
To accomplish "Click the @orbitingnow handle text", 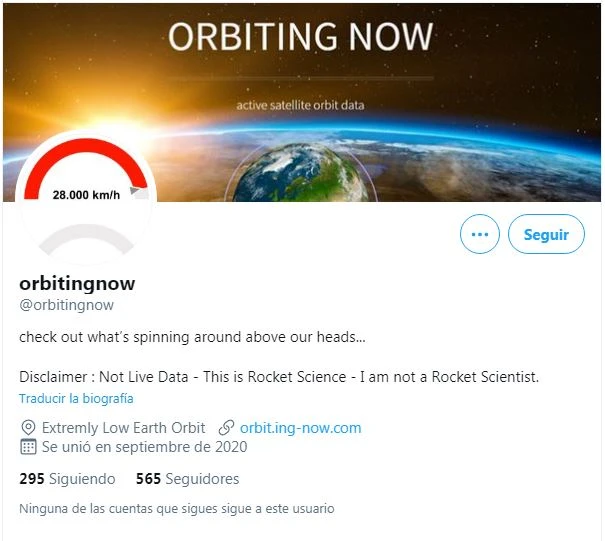I will pos(66,305).
